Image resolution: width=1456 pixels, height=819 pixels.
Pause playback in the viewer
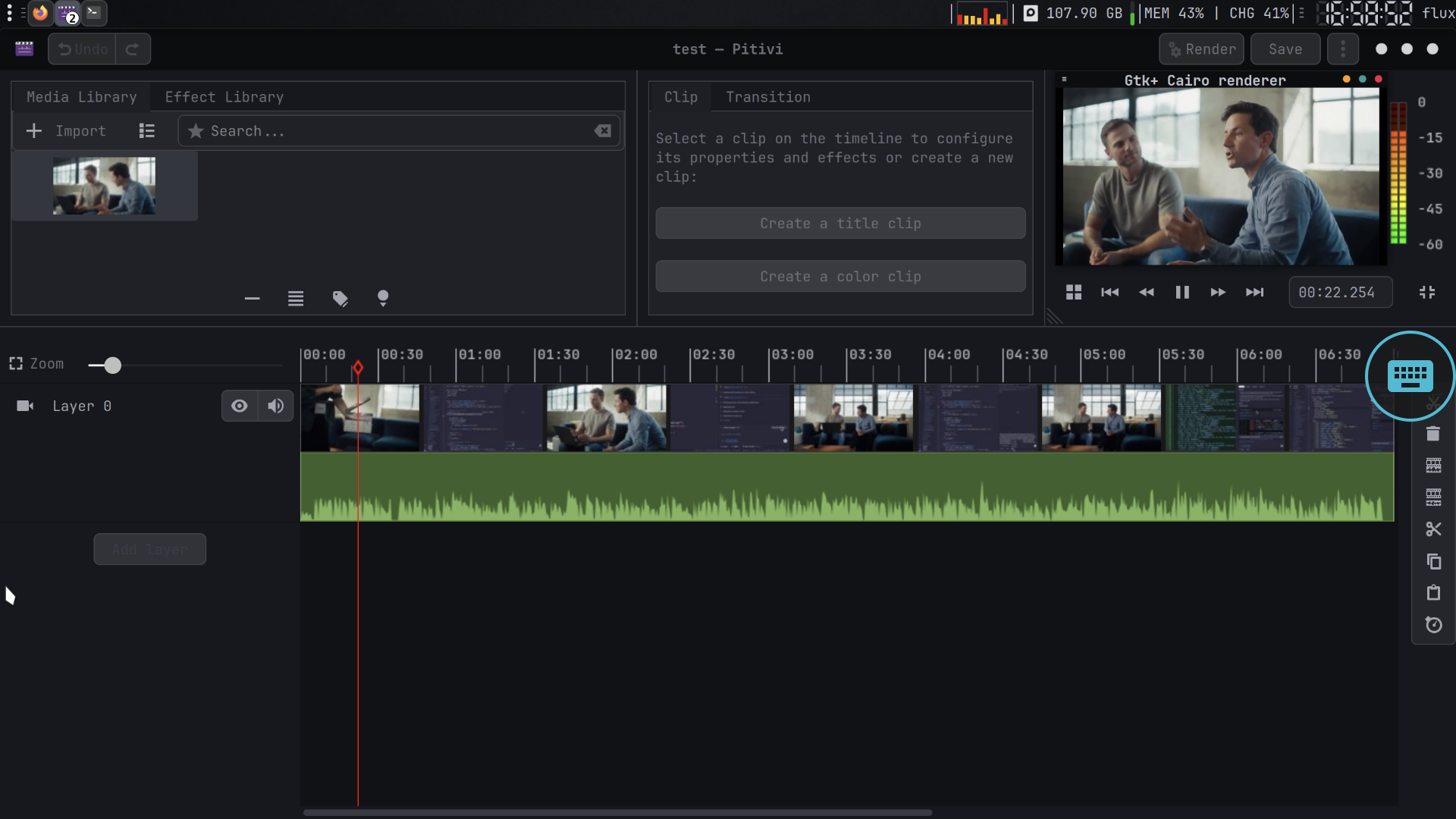[x=1181, y=292]
